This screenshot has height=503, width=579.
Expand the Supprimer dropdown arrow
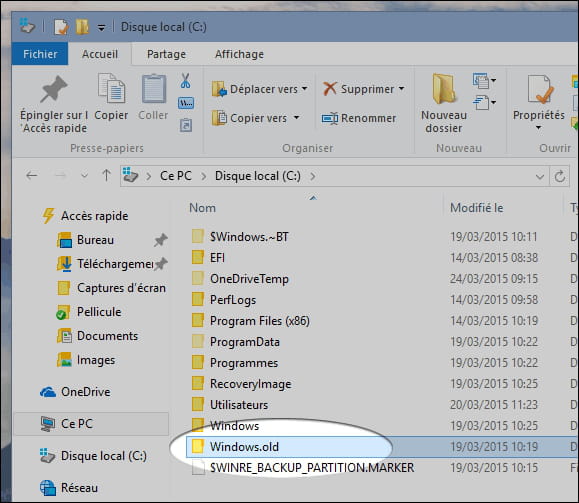coord(401,89)
